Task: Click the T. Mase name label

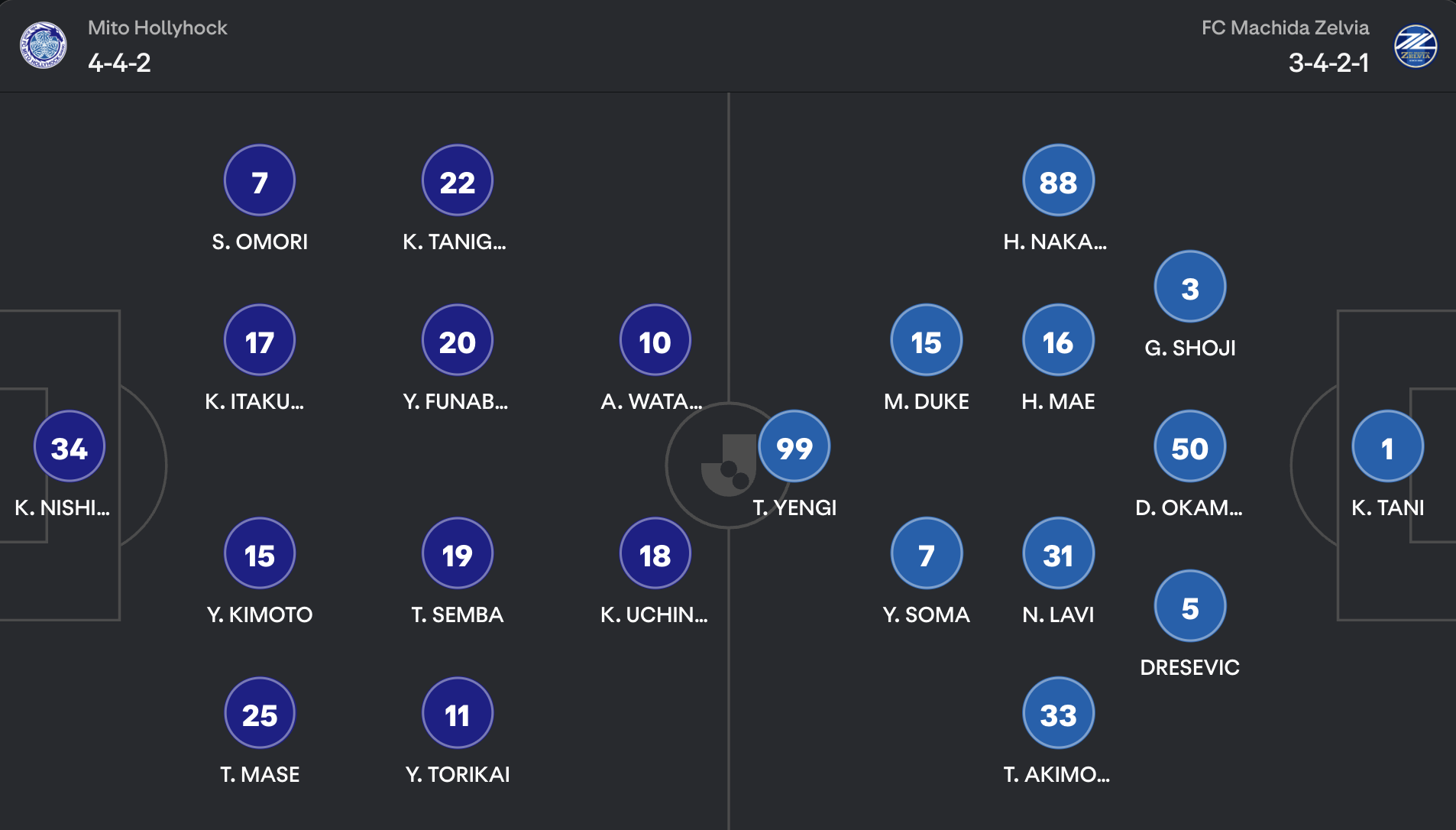Action: pos(260,774)
